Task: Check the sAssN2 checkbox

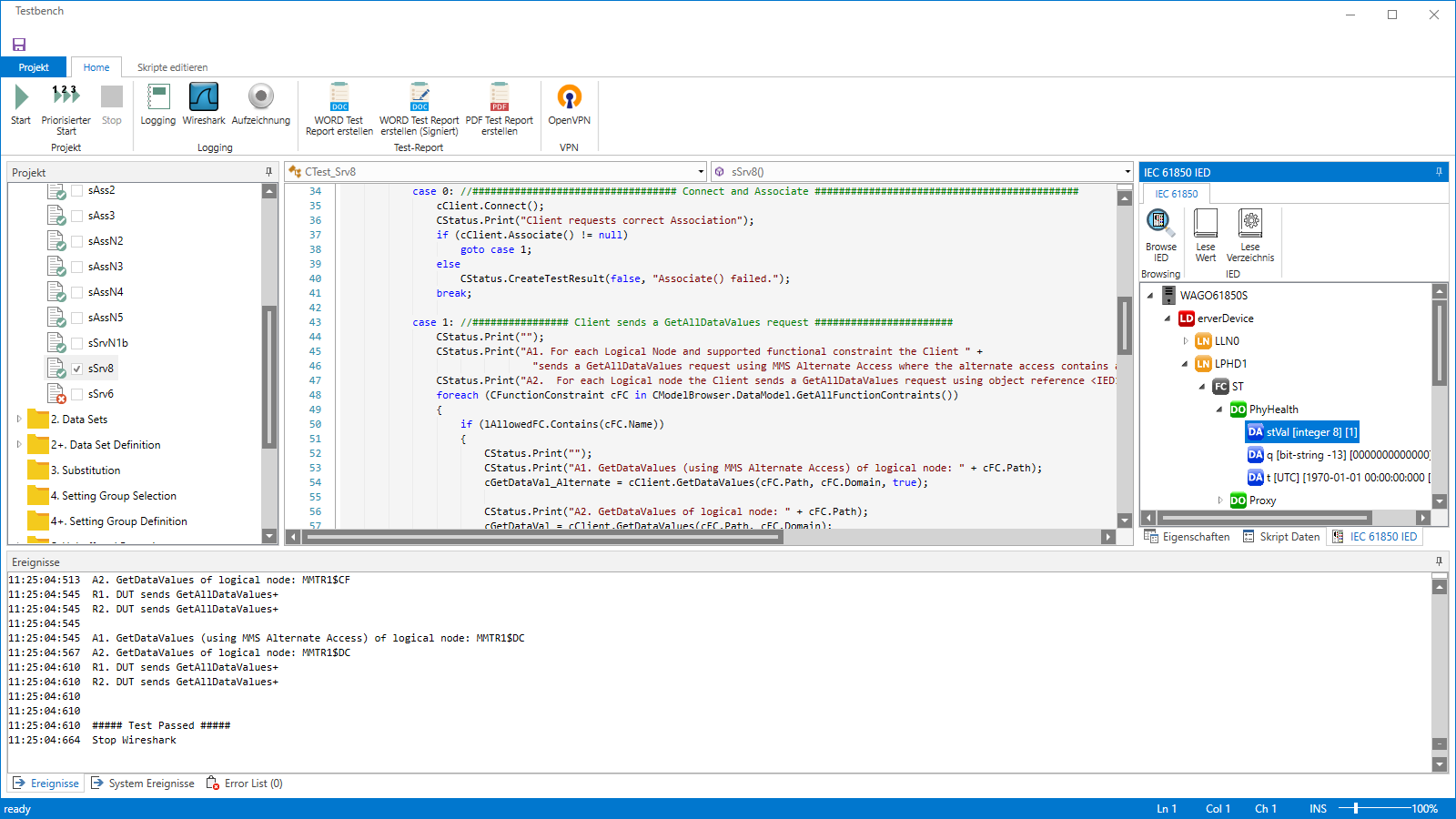Action: [77, 241]
